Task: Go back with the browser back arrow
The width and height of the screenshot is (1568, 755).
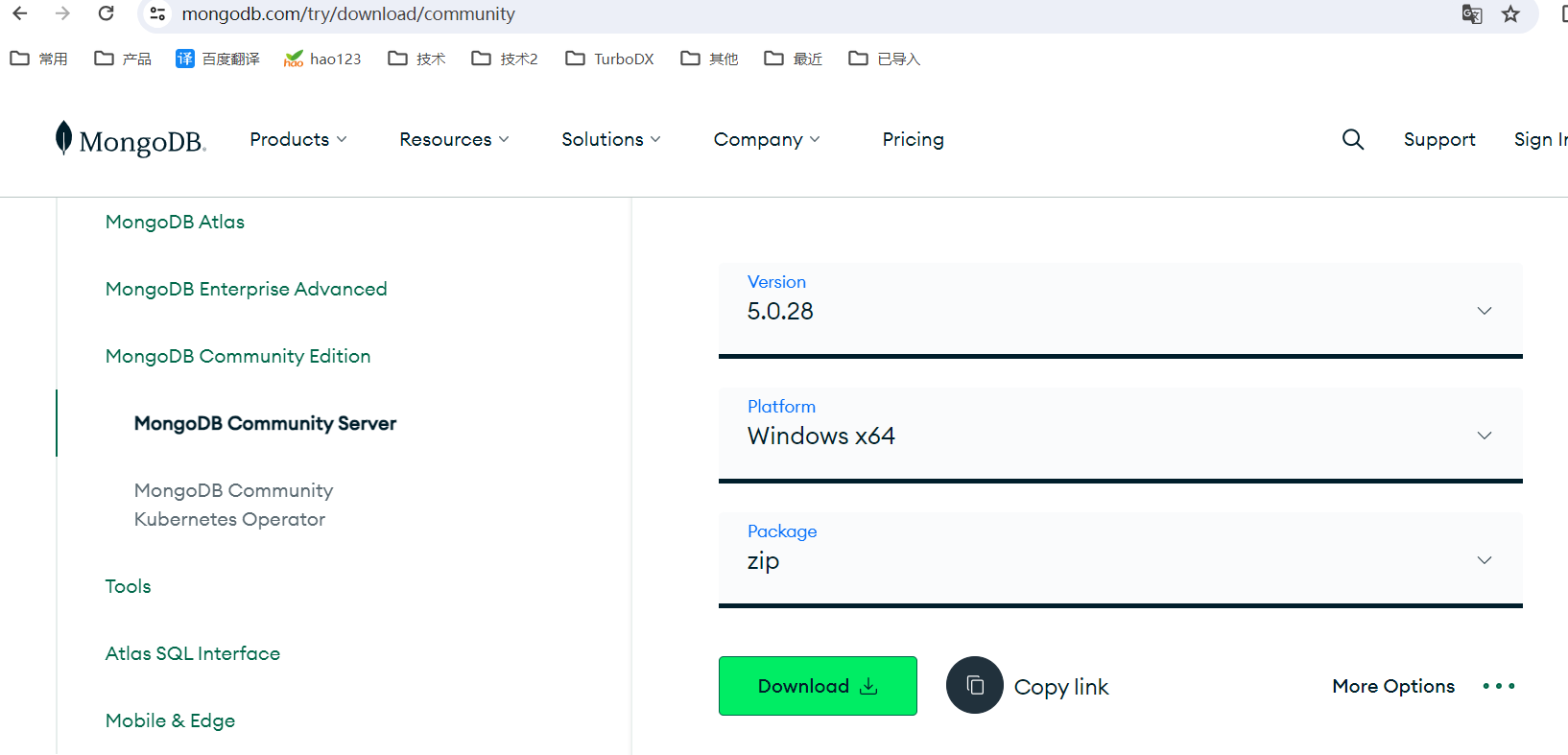Action: tap(20, 13)
